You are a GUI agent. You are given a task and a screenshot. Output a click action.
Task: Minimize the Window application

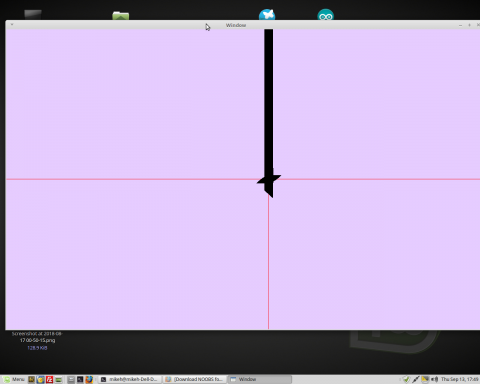[460, 25]
